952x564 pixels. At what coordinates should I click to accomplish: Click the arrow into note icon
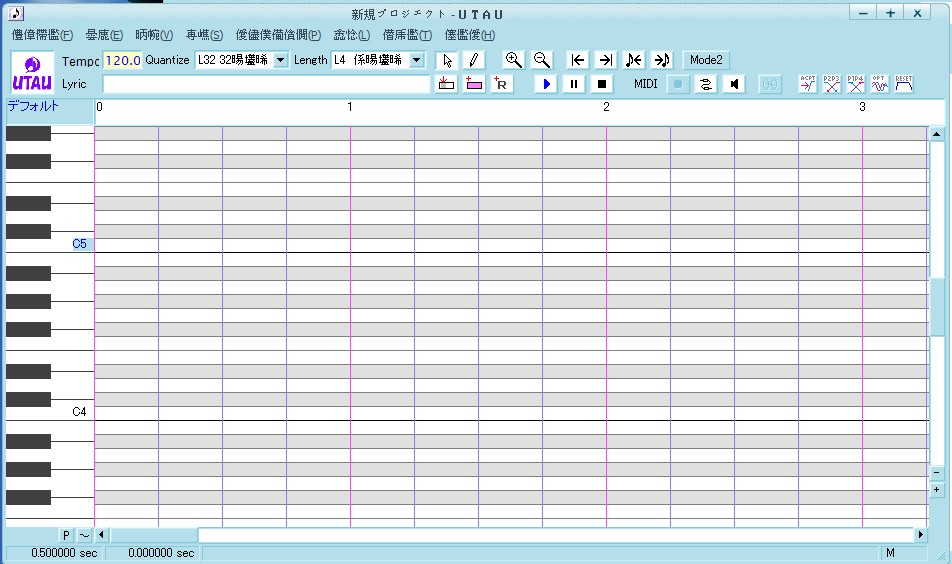pyautogui.click(x=662, y=60)
